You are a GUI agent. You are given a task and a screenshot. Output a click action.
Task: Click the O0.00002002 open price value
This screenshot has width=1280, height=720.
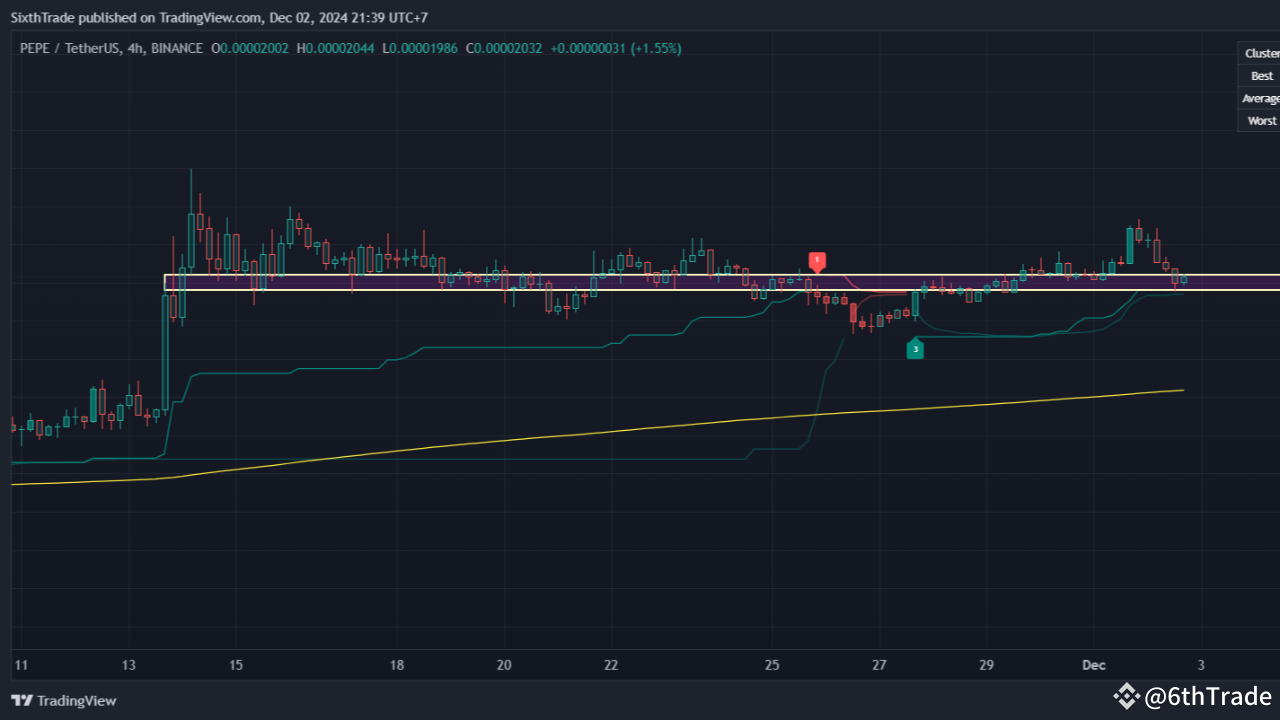[x=251, y=48]
